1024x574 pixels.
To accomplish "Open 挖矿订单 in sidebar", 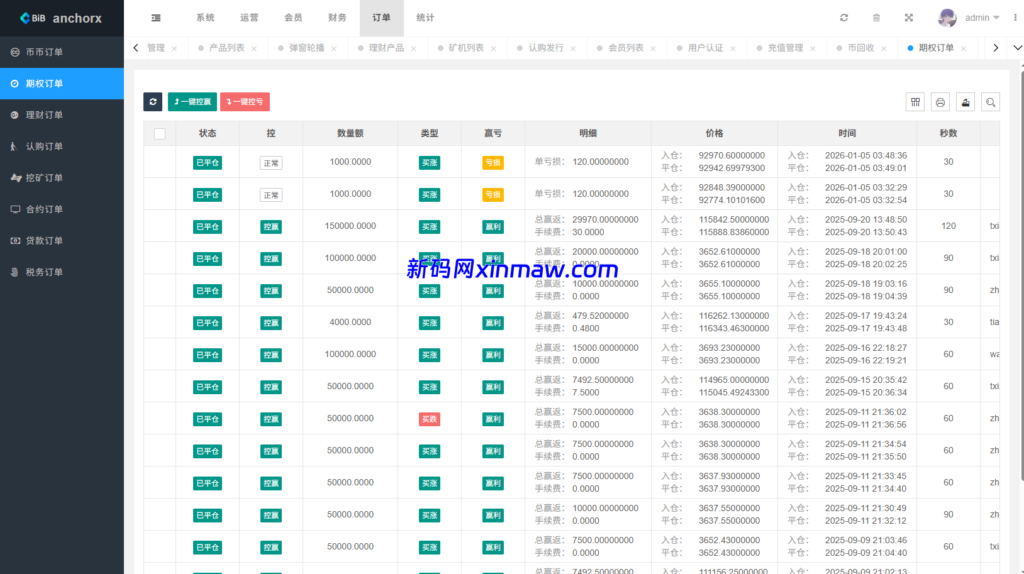I will (x=62, y=178).
